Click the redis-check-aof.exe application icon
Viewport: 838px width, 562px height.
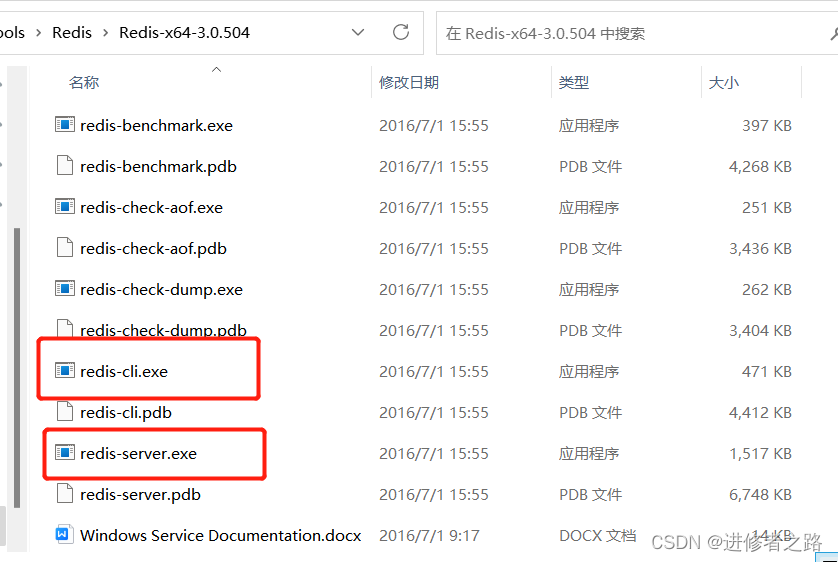point(65,207)
